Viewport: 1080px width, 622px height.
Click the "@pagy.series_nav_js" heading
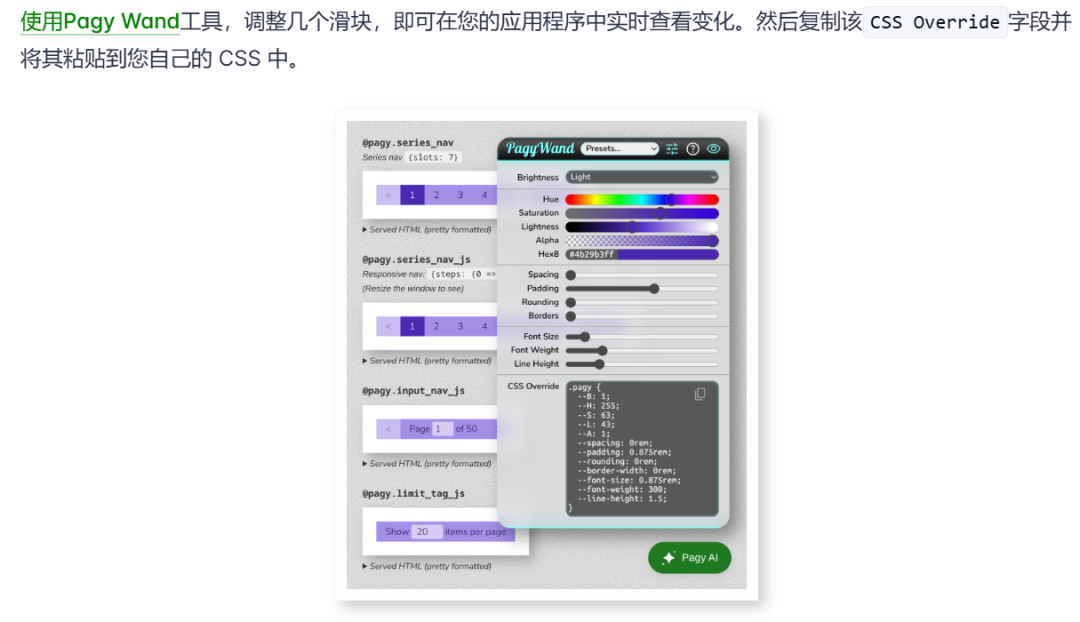coord(416,259)
